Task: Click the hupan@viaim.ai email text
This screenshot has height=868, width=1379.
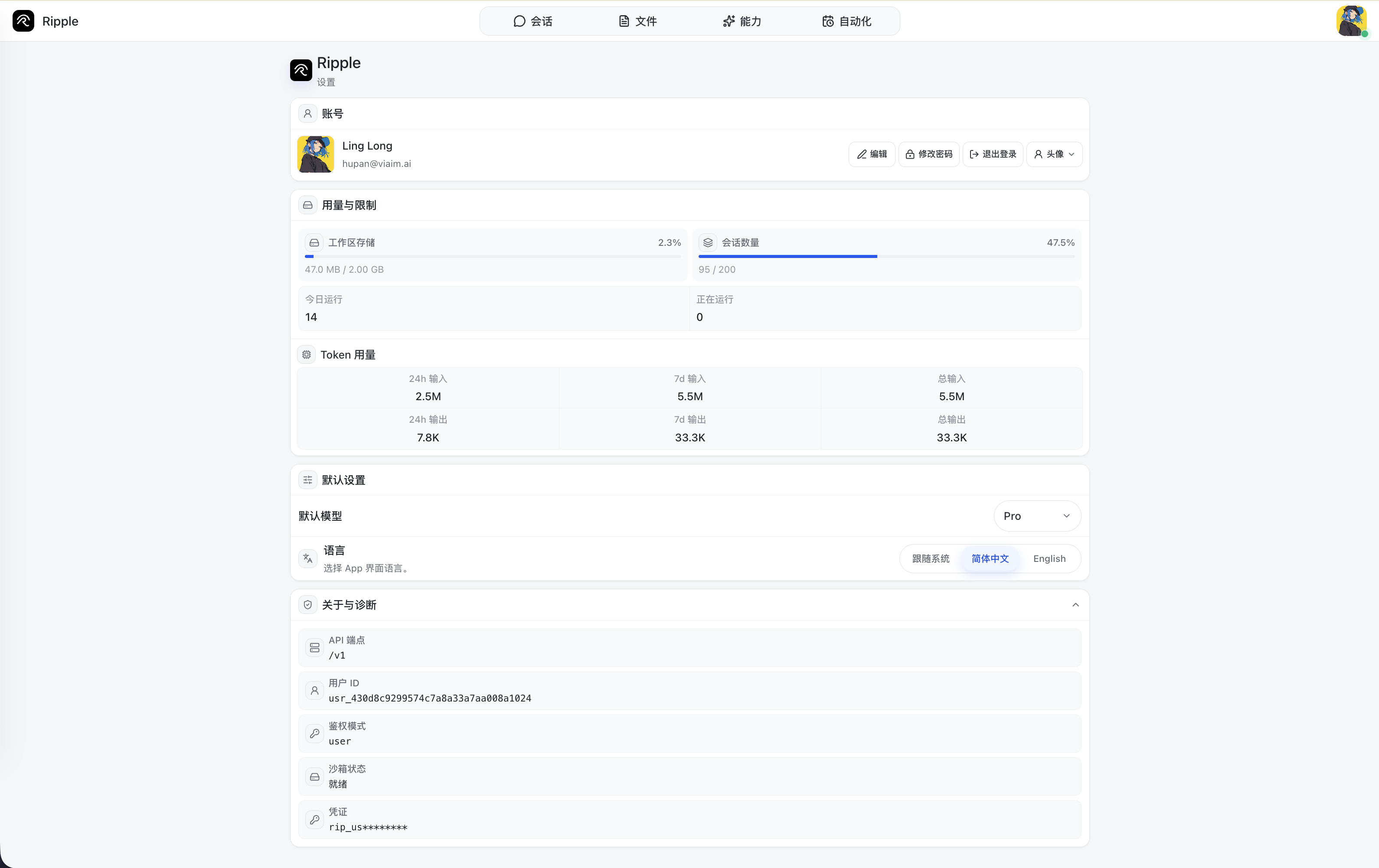Action: [376, 164]
